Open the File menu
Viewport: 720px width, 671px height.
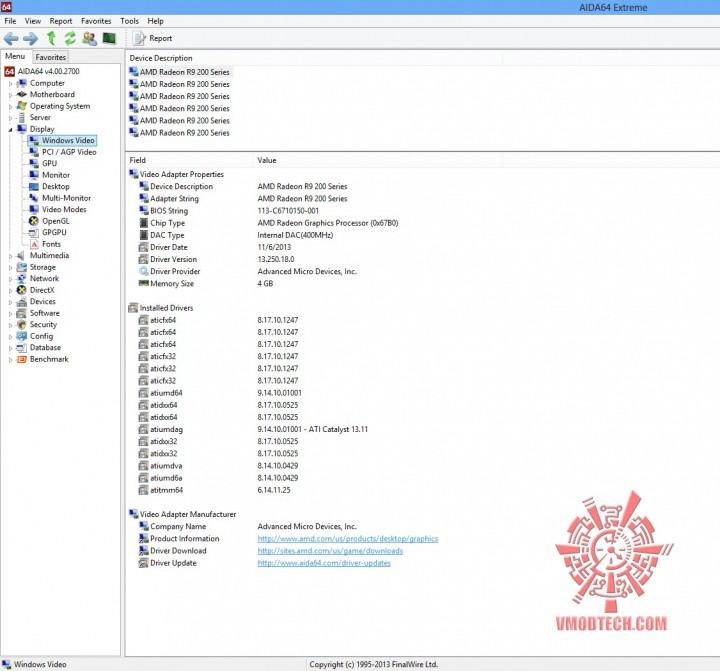coord(10,21)
